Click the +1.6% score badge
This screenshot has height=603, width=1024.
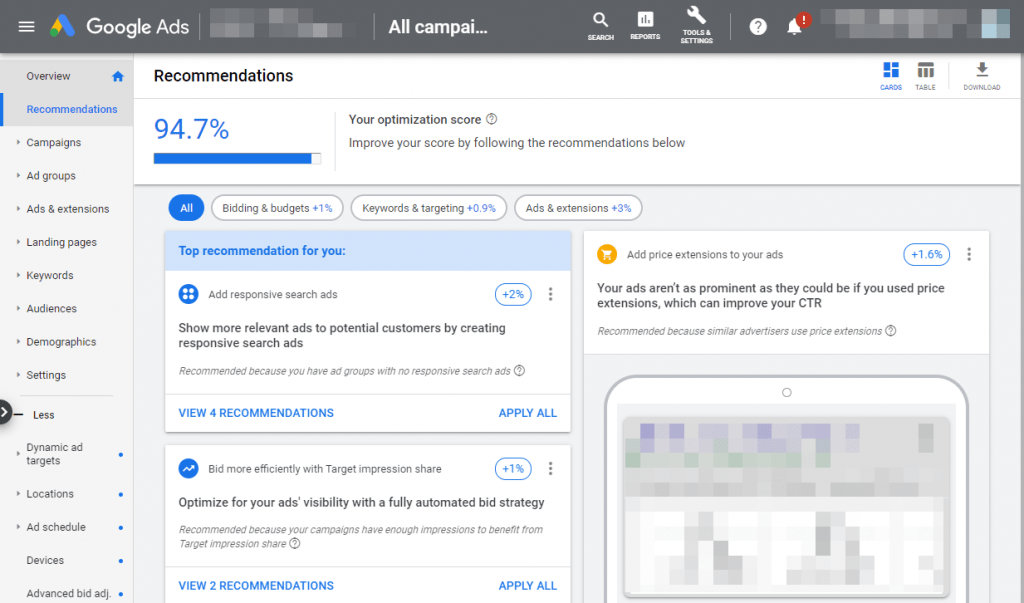tap(926, 254)
